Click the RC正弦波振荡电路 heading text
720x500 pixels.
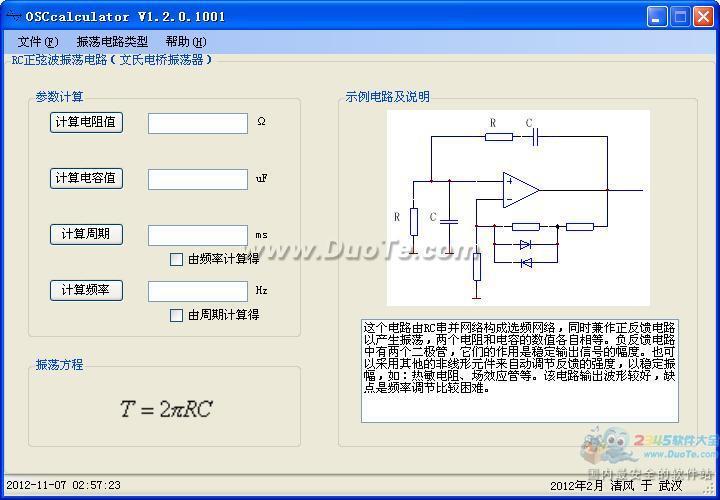click(112, 60)
